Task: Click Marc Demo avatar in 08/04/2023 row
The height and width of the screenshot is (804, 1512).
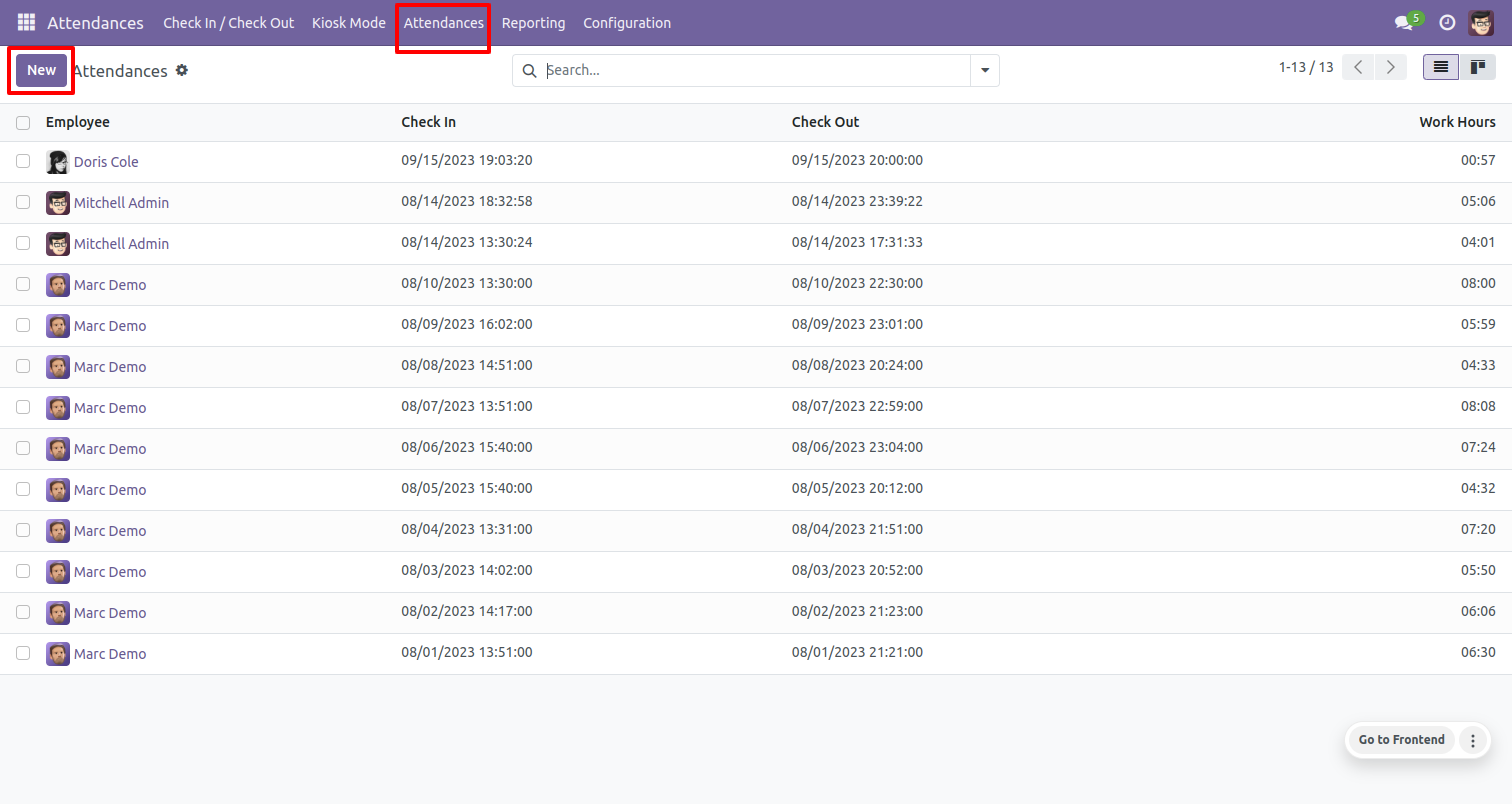Action: [x=58, y=531]
